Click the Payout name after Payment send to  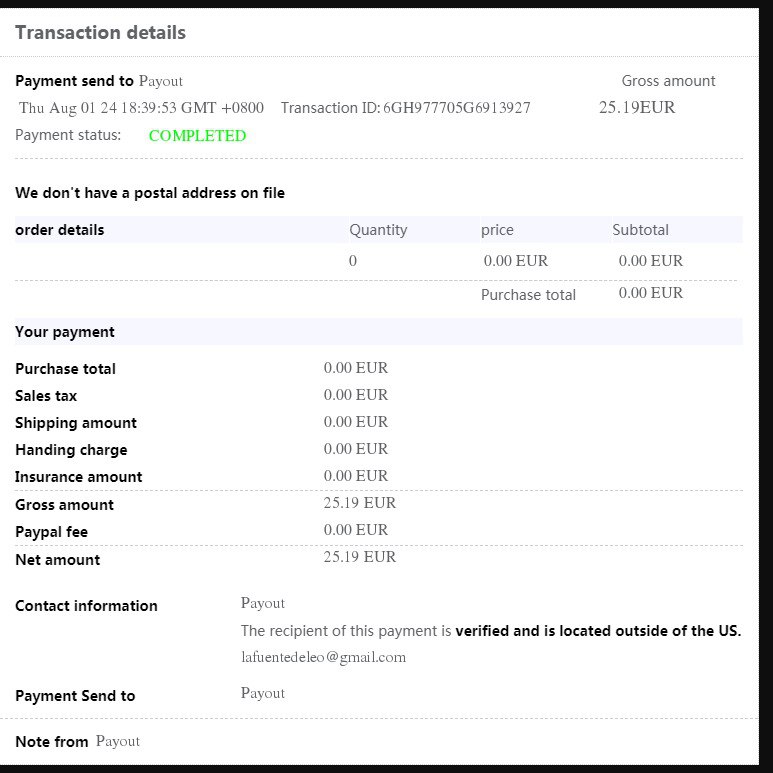(160, 81)
